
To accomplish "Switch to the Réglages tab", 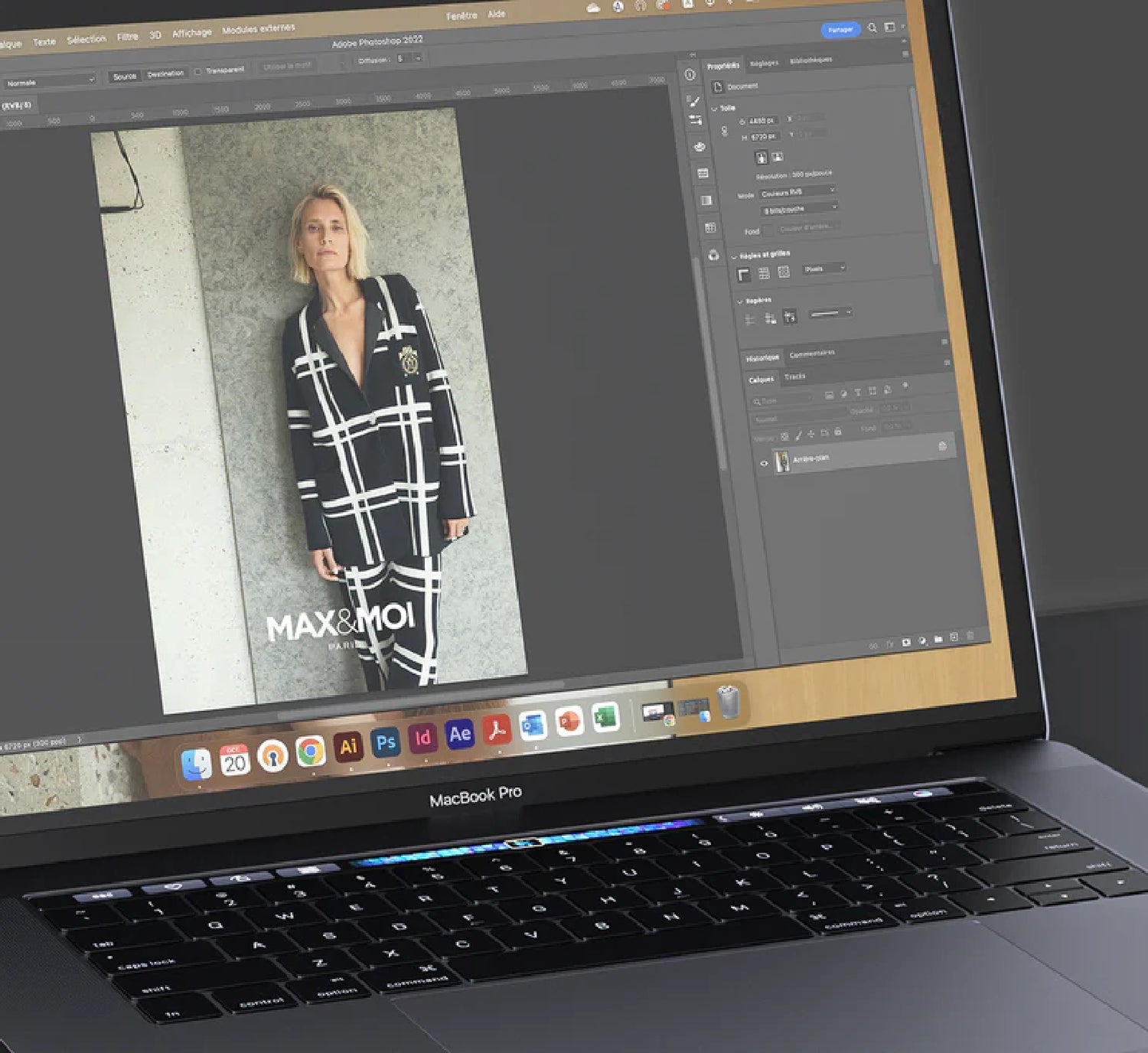I will 764,64.
